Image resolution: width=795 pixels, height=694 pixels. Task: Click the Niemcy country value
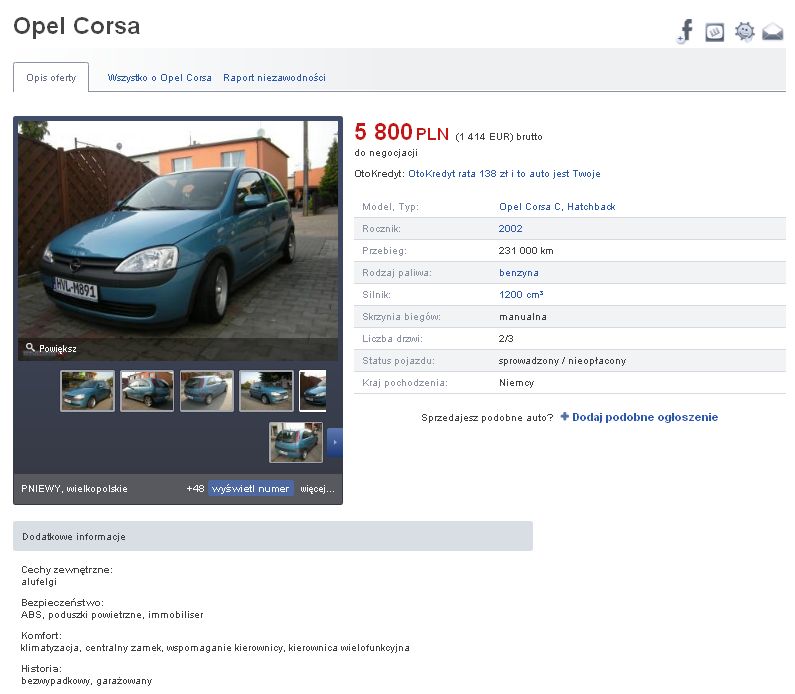[x=516, y=382]
